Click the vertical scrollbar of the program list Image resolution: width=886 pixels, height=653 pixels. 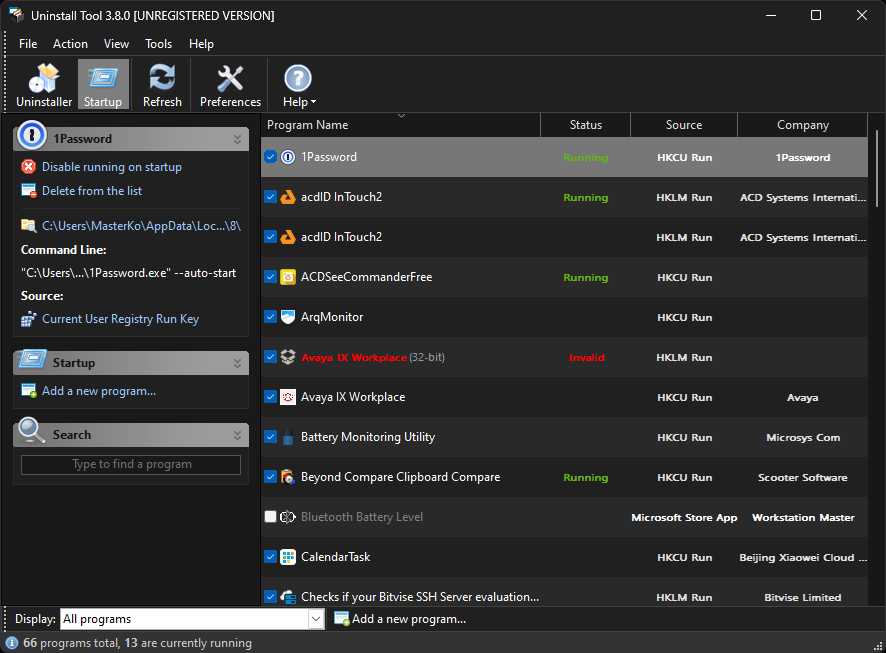876,169
